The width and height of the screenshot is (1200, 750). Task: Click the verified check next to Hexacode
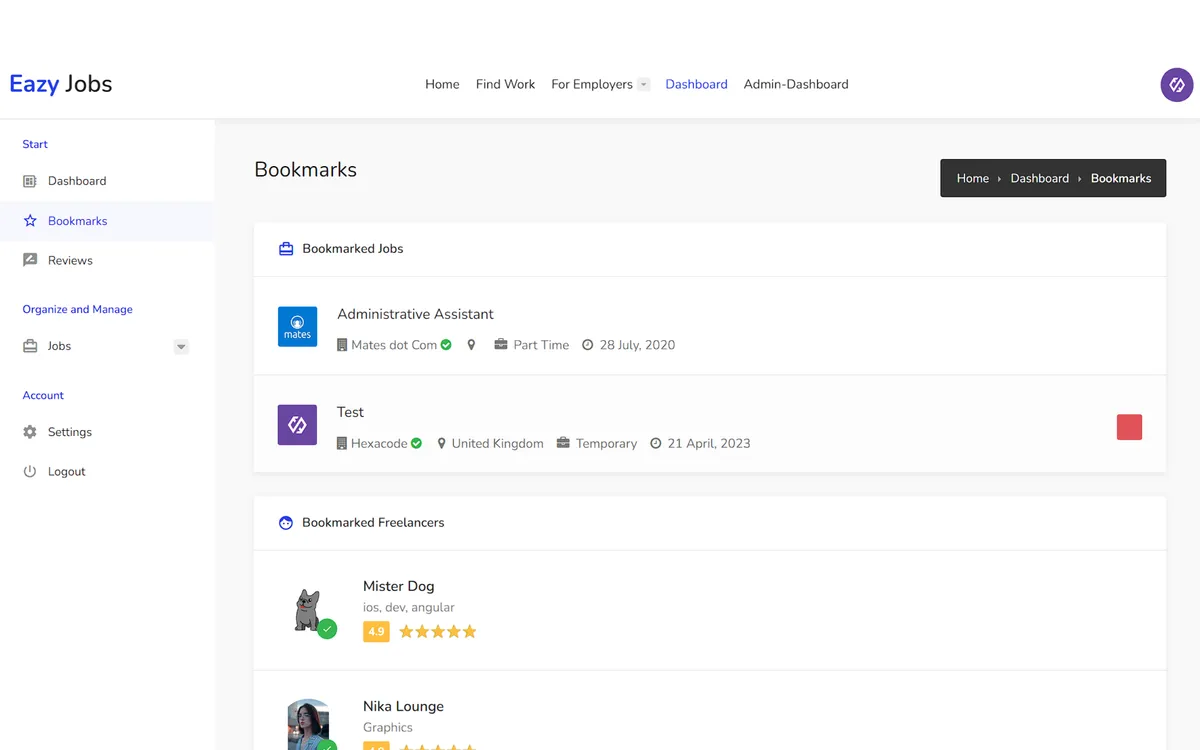tap(416, 443)
